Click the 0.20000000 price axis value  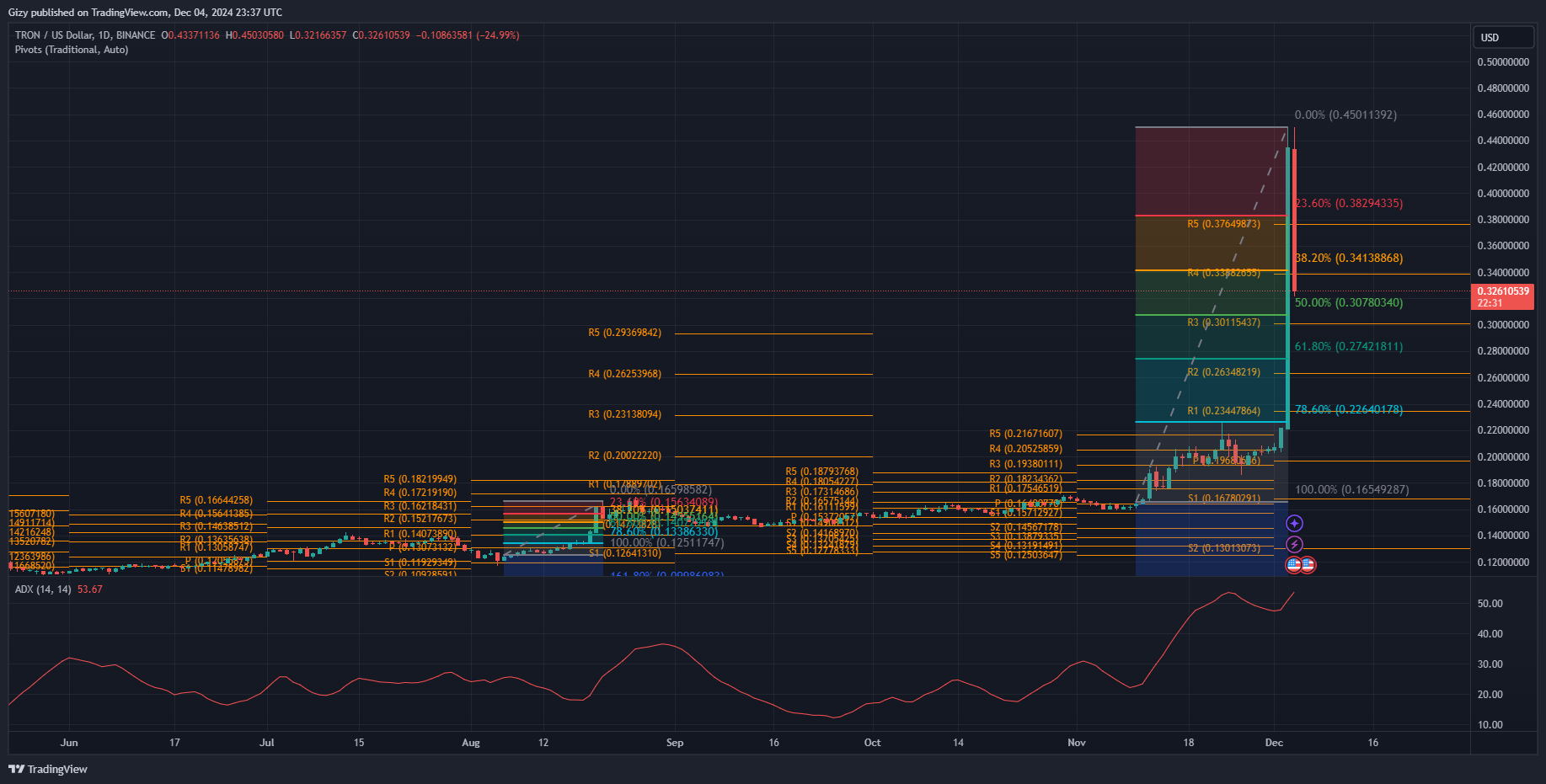coord(1503,457)
